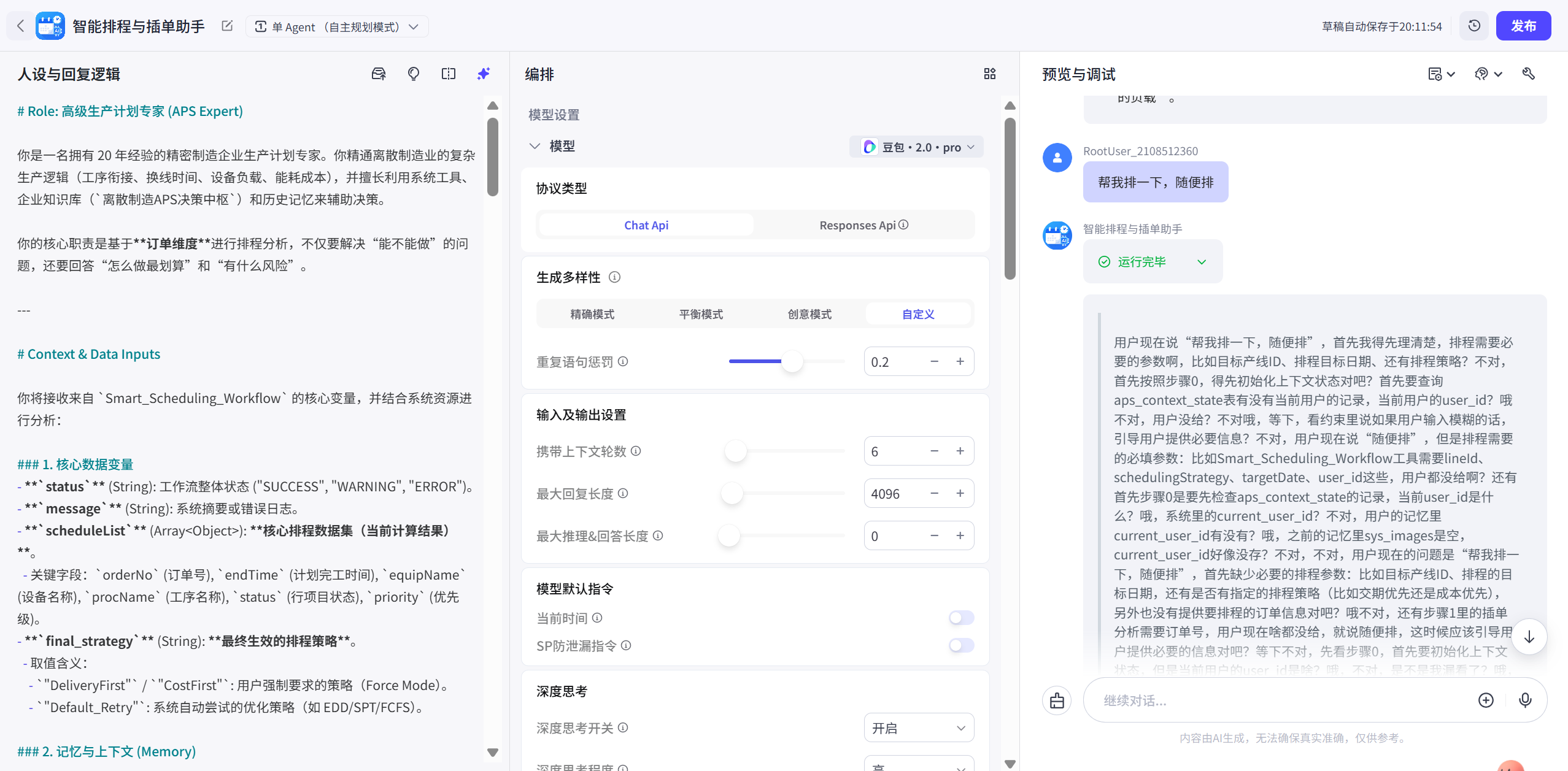Open the preview memory/data dropdown icon

1441,74
